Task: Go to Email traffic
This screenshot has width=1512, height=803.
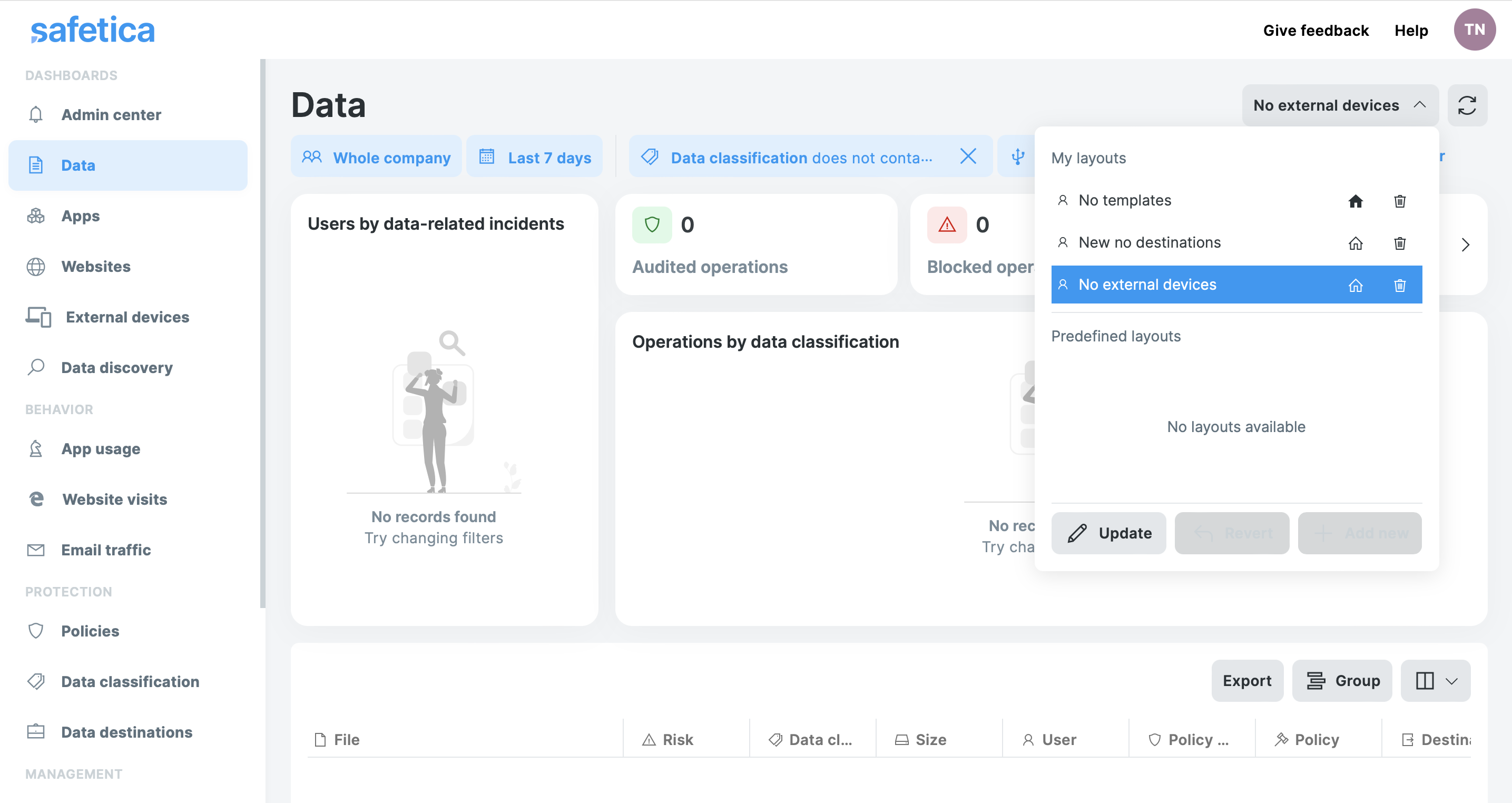Action: (128, 550)
